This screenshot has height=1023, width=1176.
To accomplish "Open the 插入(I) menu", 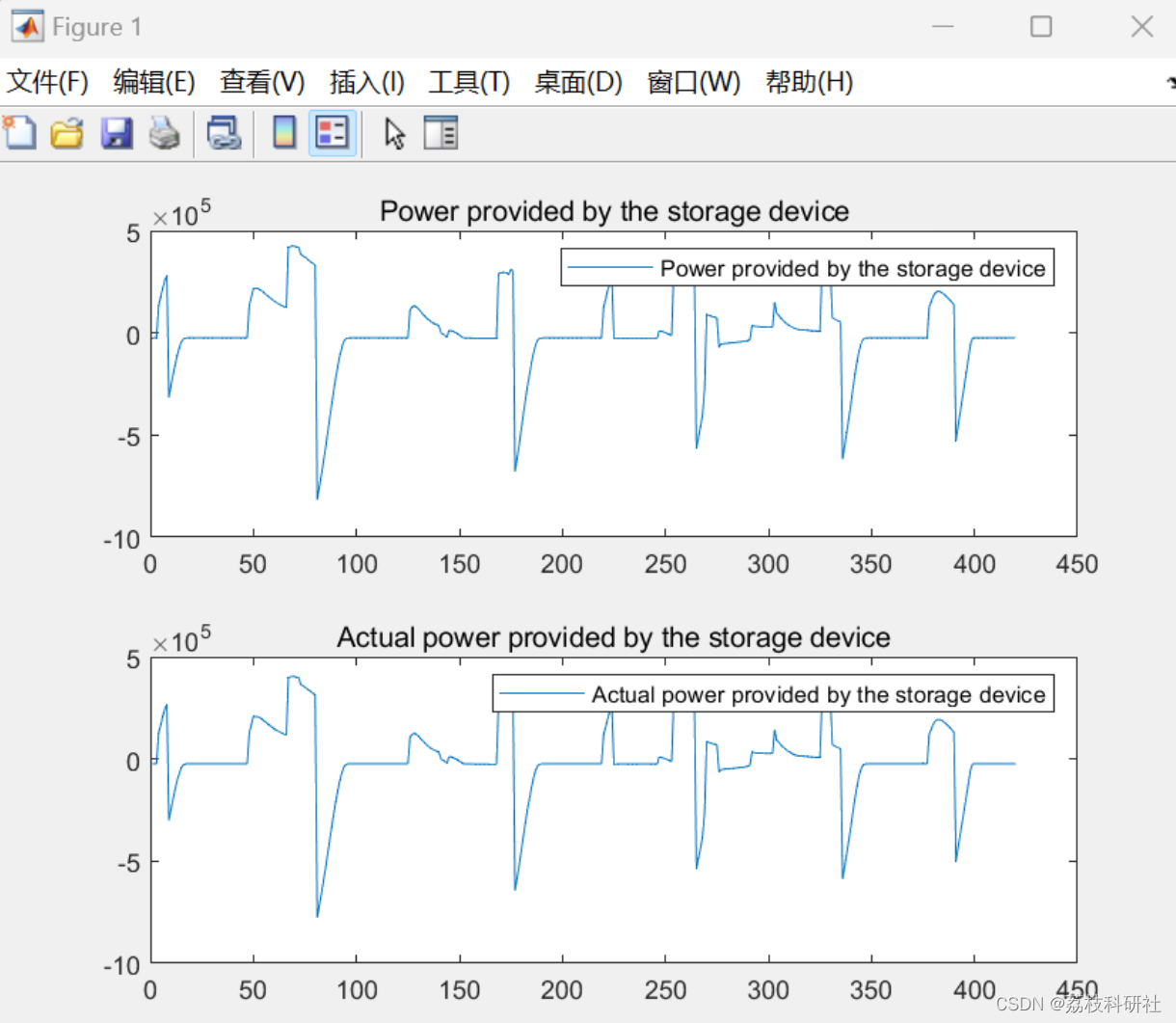I will click(x=367, y=82).
